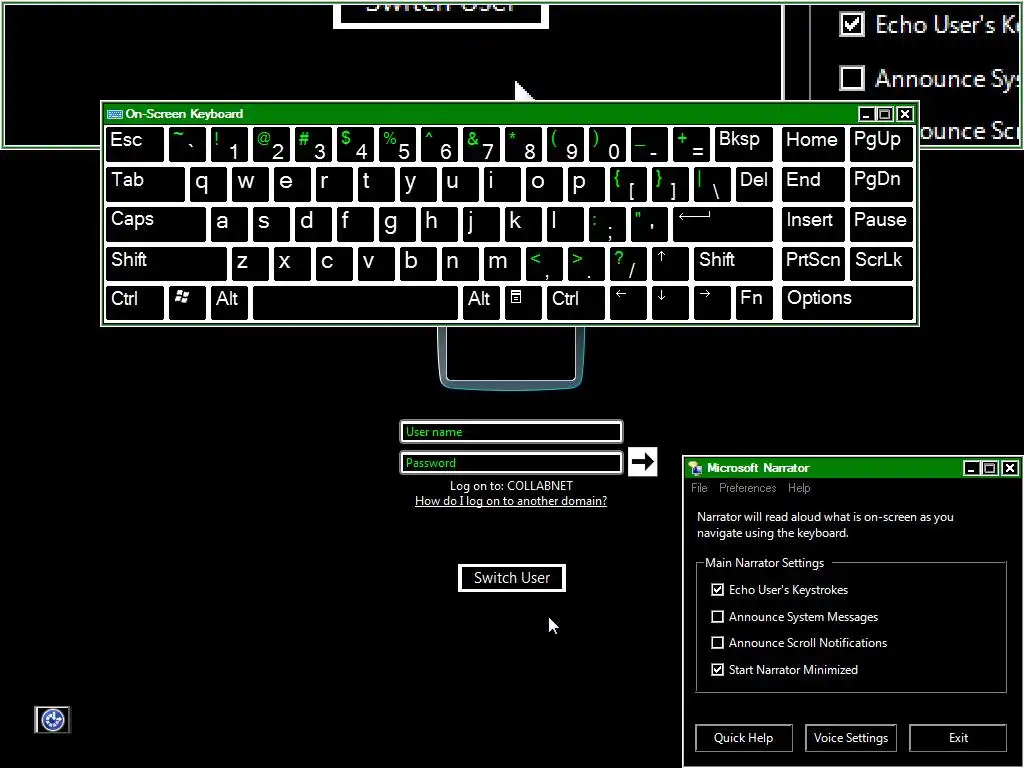The width and height of the screenshot is (1024, 768).
Task: Tap the Caps key
Action: (x=155, y=224)
